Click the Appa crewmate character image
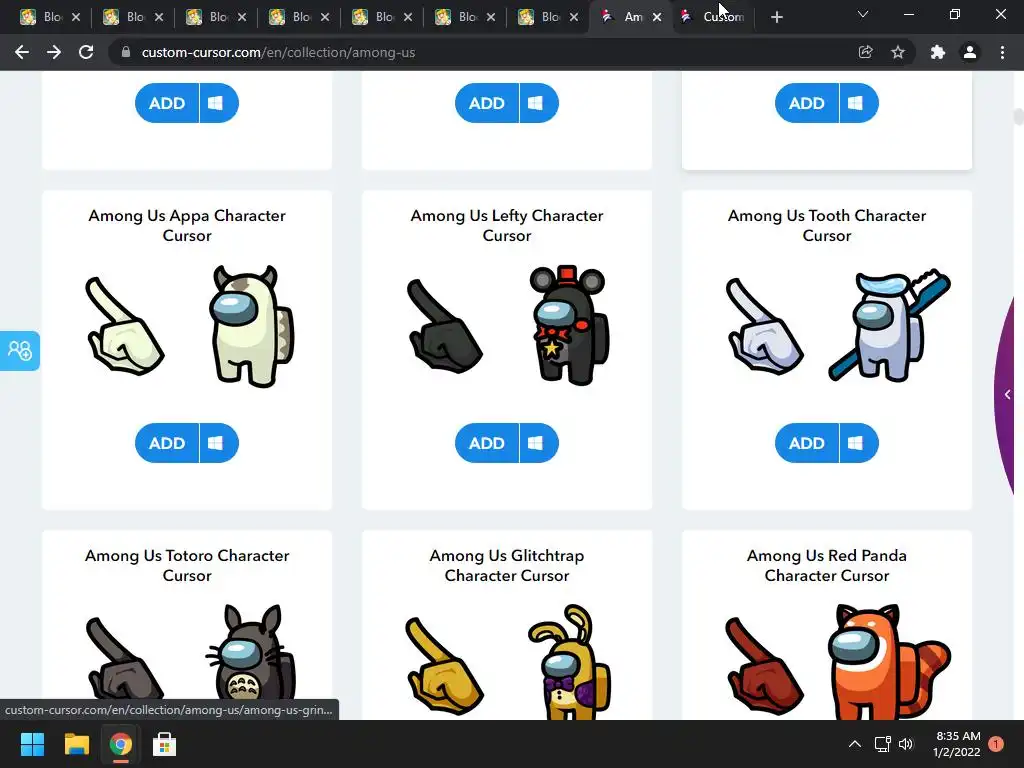 click(x=251, y=325)
